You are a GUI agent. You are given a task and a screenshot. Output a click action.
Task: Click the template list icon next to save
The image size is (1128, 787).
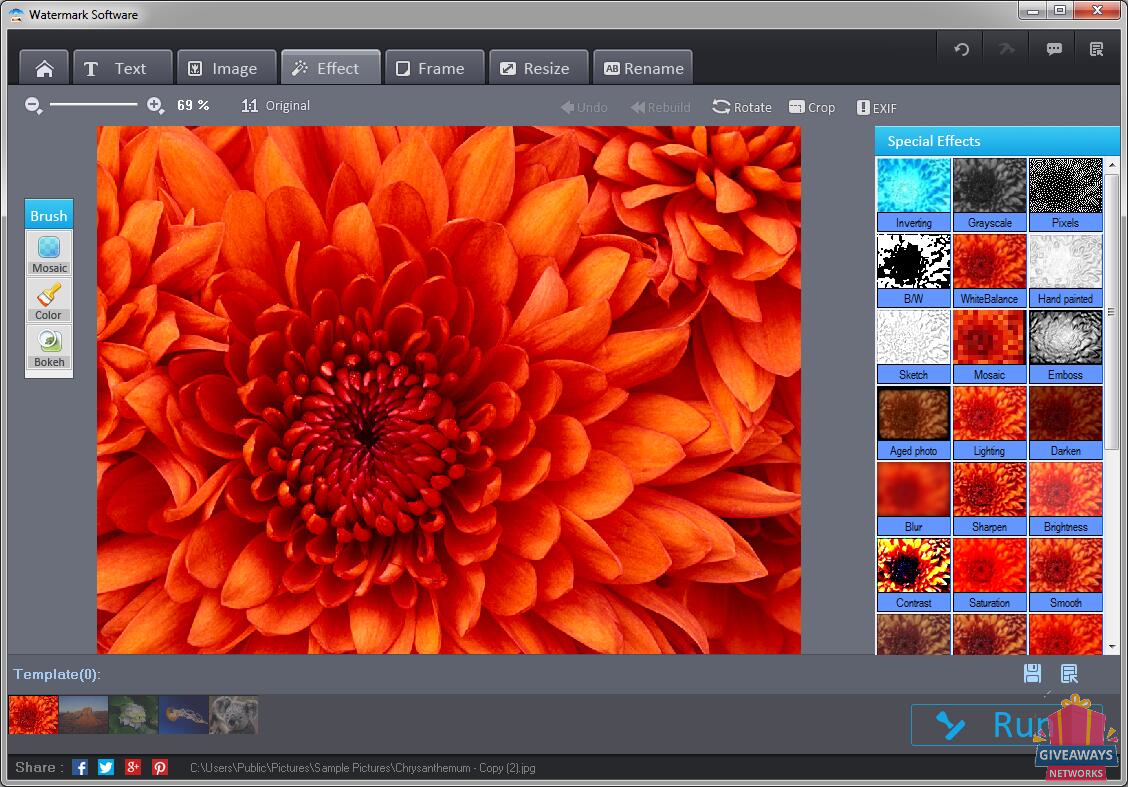[x=1070, y=673]
